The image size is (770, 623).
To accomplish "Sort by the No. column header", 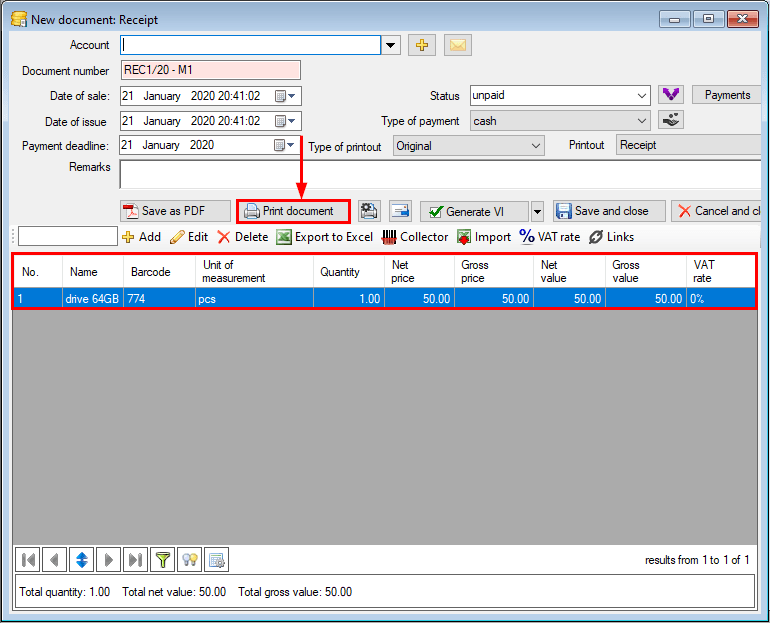I will (38, 271).
